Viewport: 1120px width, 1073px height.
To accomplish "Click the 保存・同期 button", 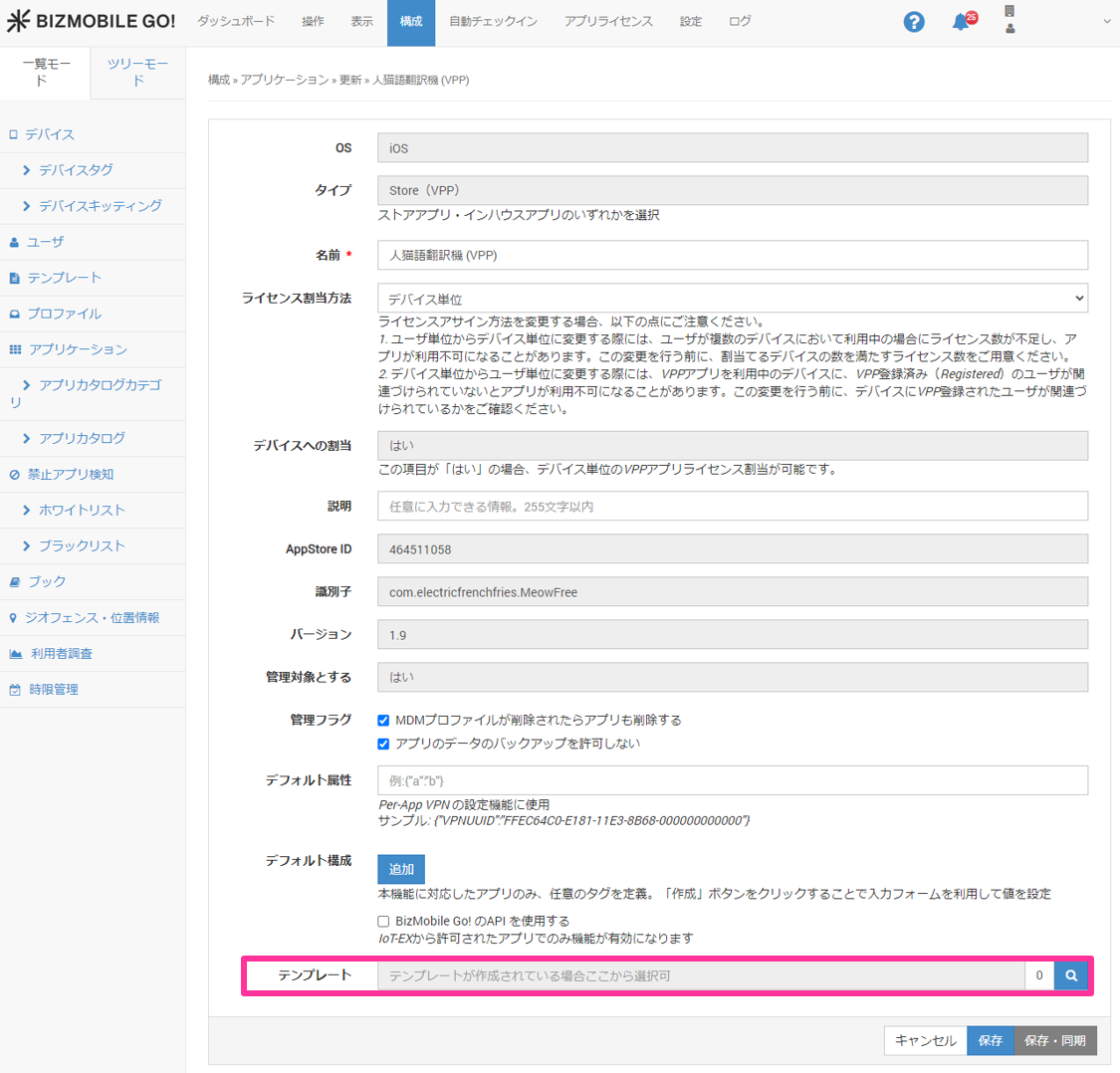I will (1055, 1040).
